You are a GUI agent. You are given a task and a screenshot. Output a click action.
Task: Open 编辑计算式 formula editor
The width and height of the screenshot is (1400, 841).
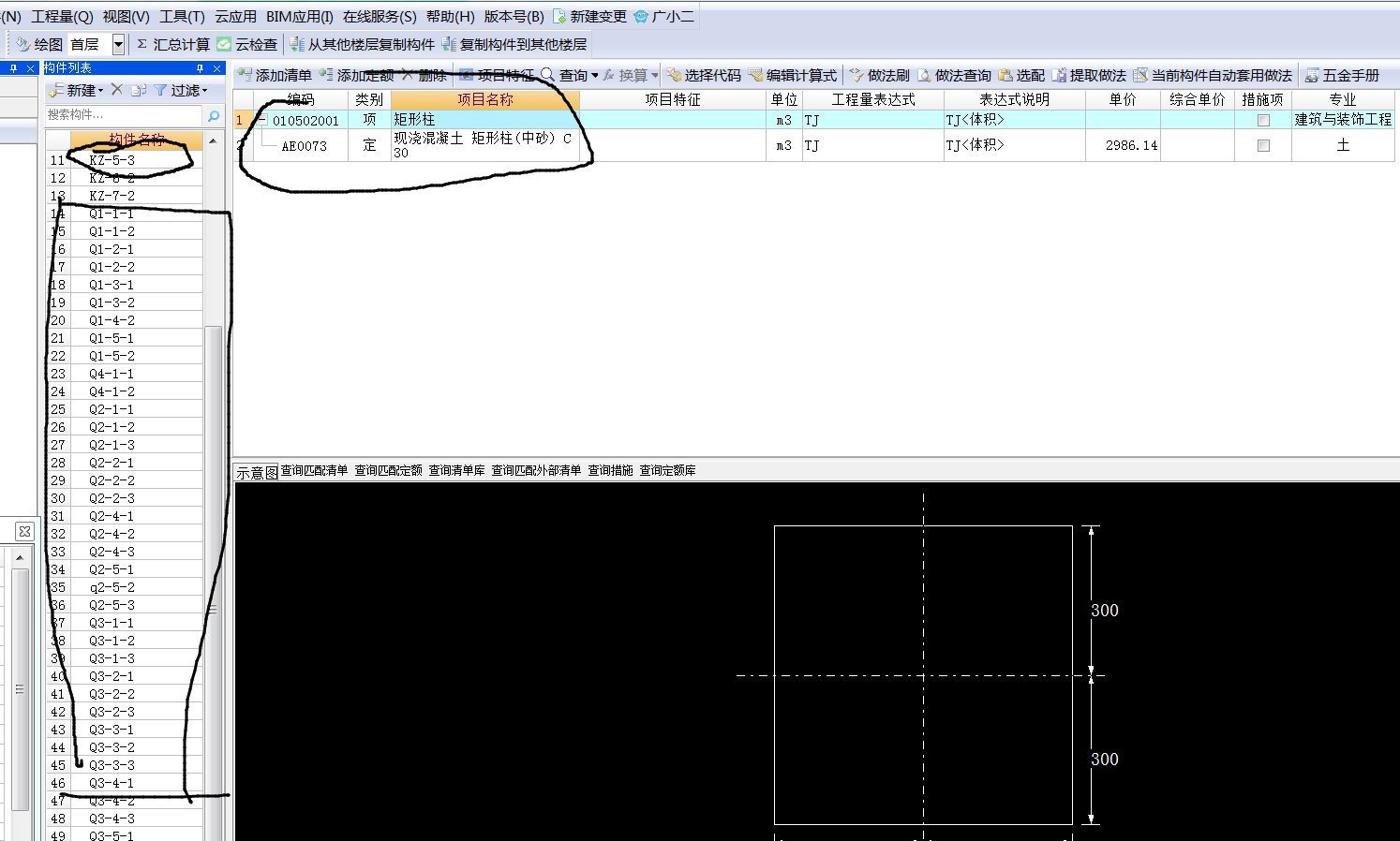tap(793, 75)
